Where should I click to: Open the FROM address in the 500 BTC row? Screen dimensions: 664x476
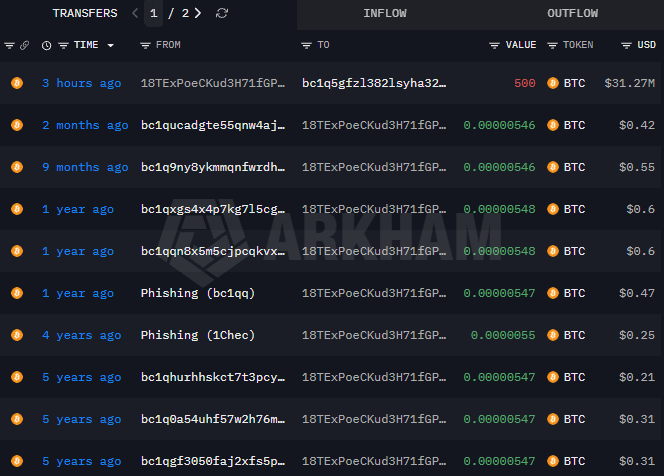point(213,83)
